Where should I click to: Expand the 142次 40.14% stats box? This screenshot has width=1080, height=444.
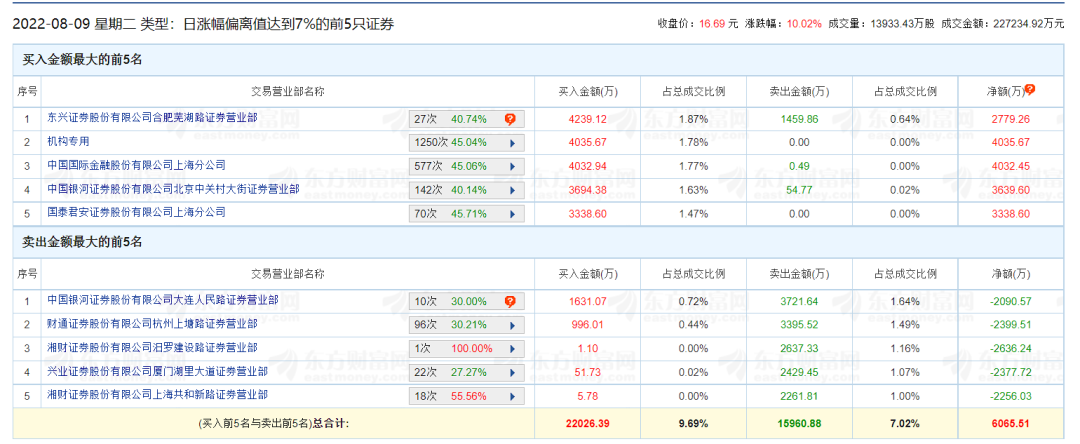pyautogui.click(x=467, y=190)
